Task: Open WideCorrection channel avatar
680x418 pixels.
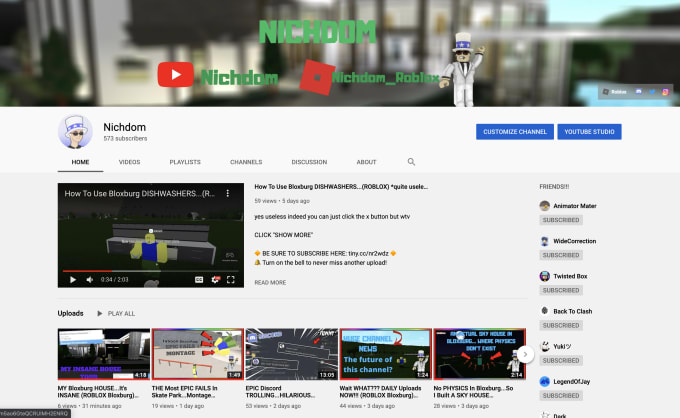Action: pyautogui.click(x=545, y=241)
